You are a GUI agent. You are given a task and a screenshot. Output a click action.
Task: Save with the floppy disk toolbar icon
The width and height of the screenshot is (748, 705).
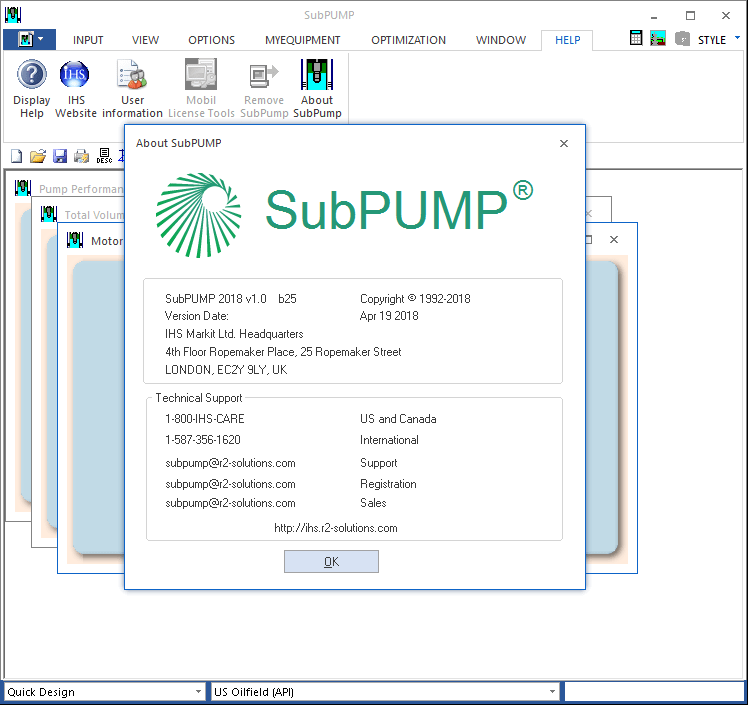[x=60, y=156]
